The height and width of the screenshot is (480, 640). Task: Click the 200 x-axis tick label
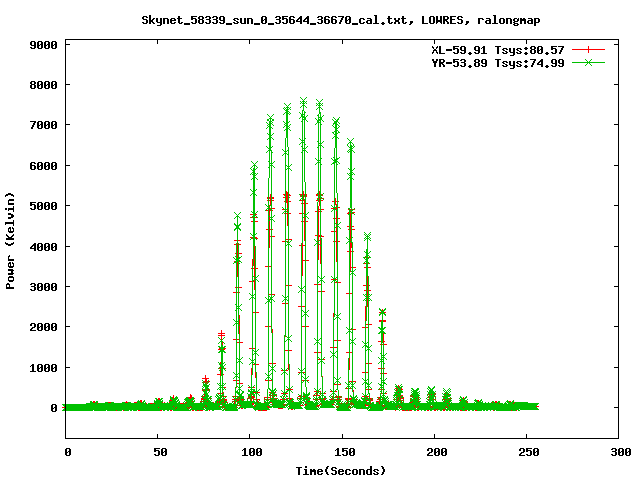click(437, 452)
